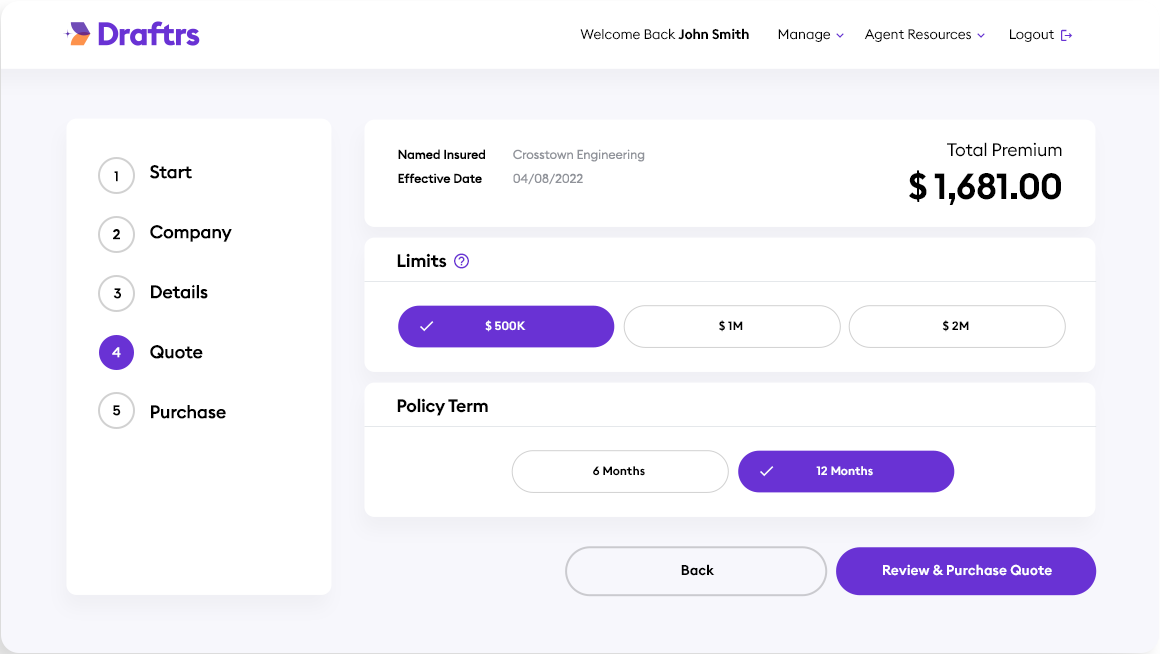Click the step 5 circle icon
Image resolution: width=1160 pixels, height=654 pixels.
116,411
